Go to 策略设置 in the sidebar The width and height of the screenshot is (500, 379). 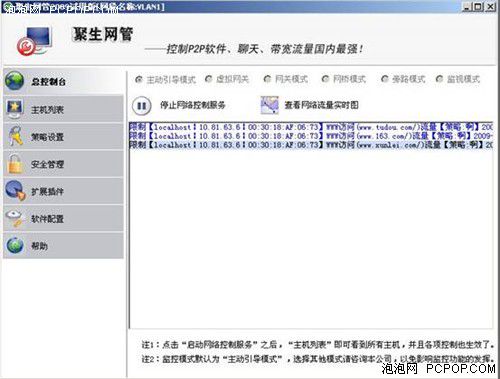(63, 136)
